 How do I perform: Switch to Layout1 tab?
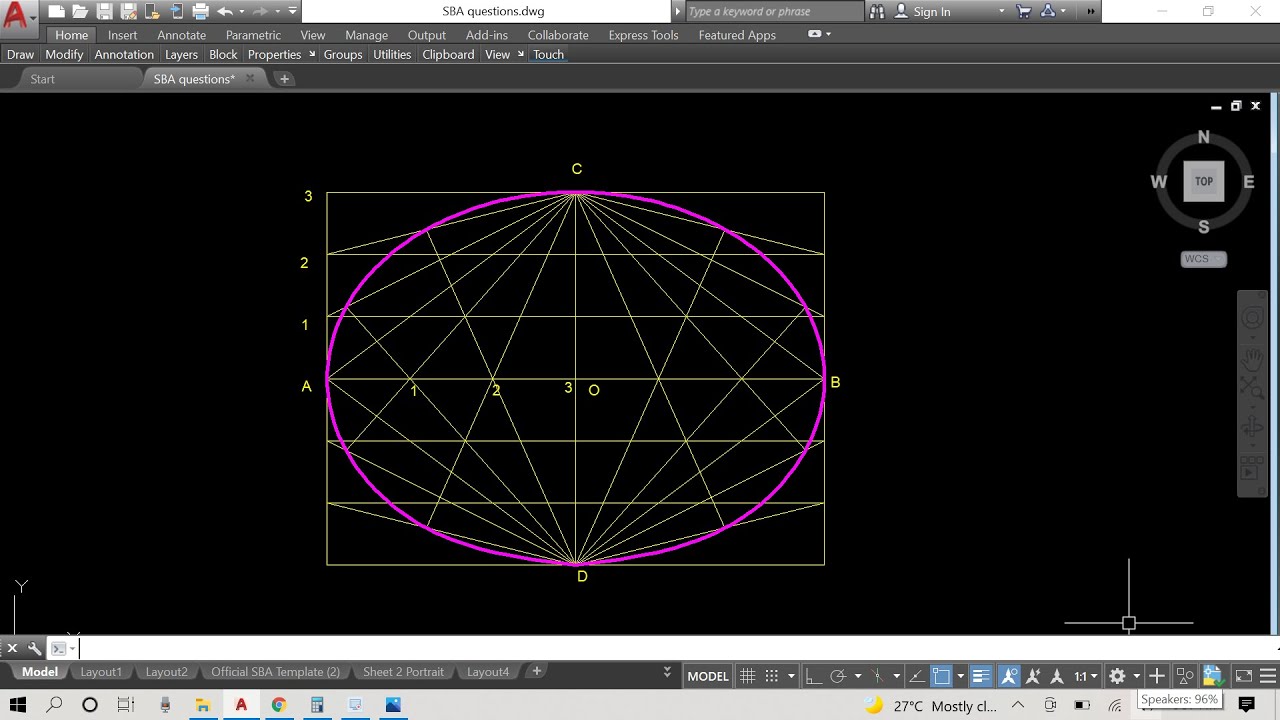pyautogui.click(x=101, y=672)
